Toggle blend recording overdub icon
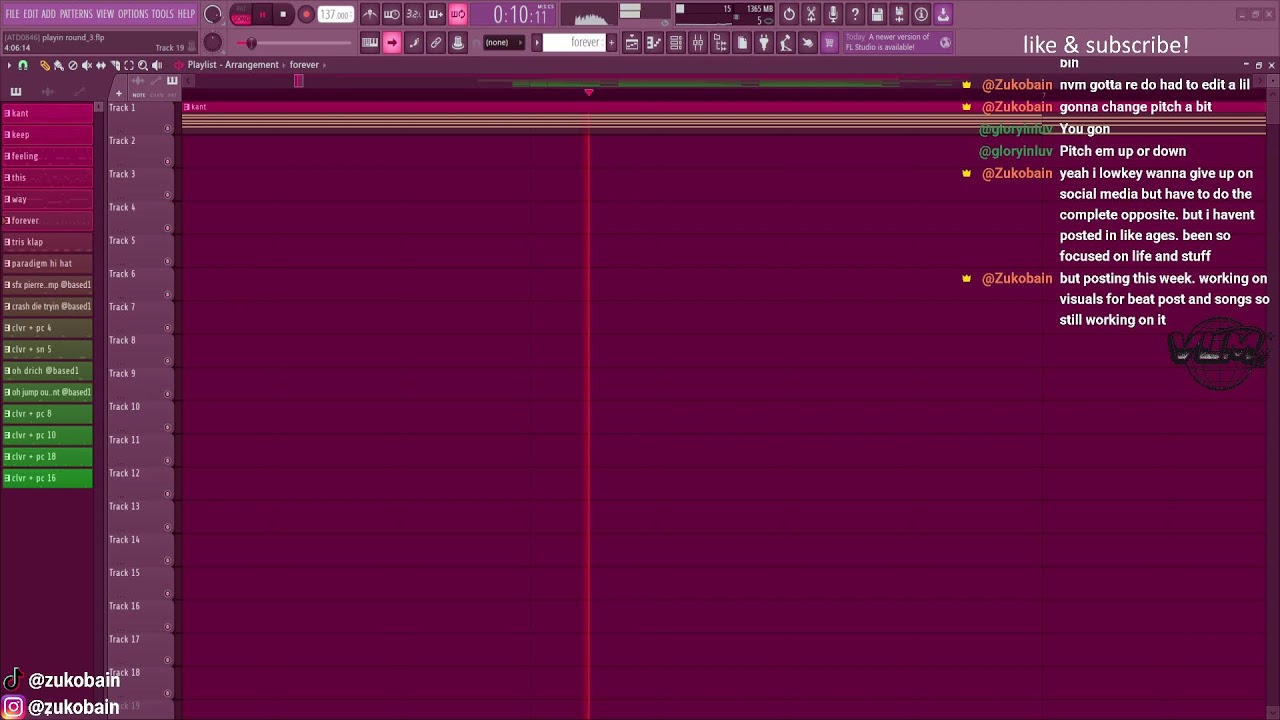The width and height of the screenshot is (1280, 720). pos(436,14)
